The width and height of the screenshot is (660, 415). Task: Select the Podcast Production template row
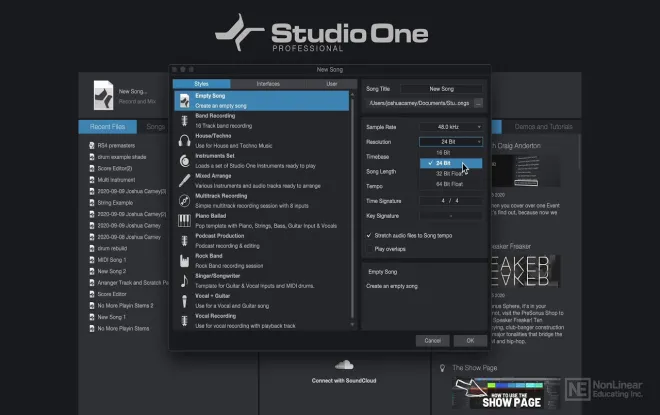(x=262, y=241)
